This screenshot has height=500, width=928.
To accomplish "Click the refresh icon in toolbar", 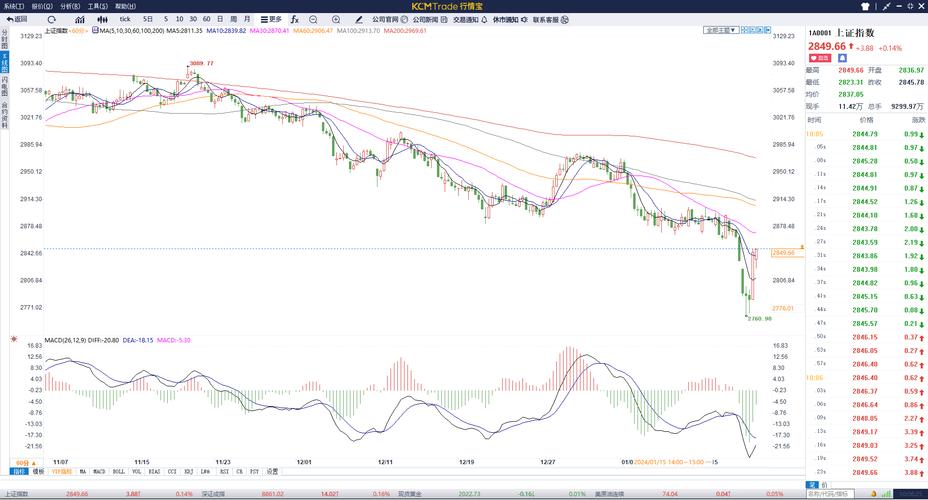I will coord(51,19).
